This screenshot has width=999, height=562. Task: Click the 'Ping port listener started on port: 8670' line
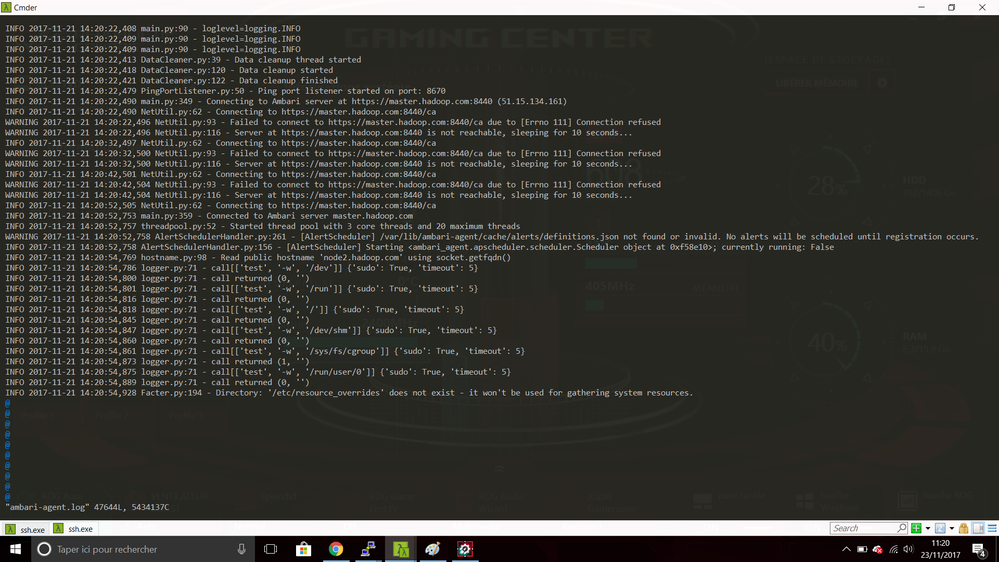[226, 91]
